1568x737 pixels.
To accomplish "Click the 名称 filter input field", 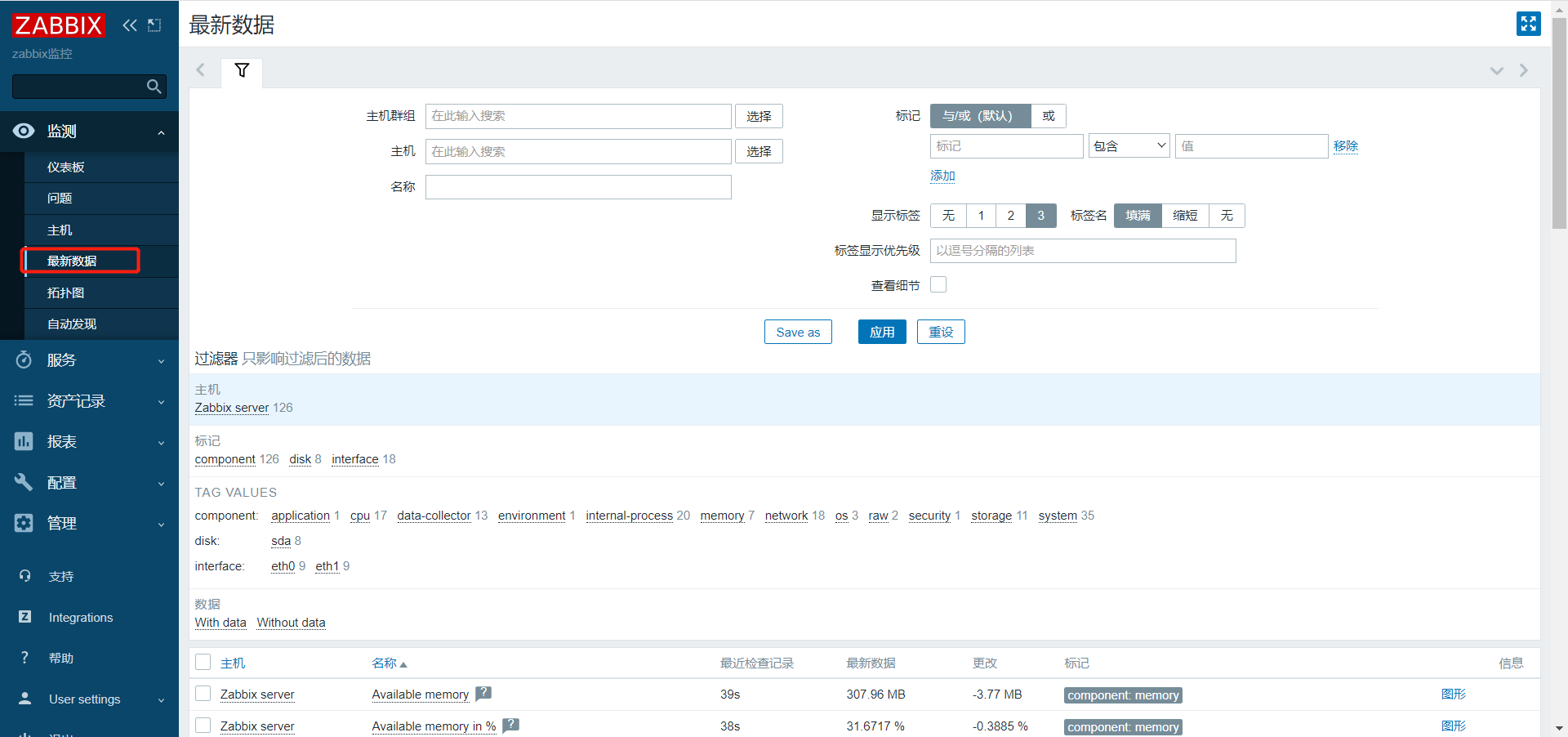I will [x=578, y=187].
